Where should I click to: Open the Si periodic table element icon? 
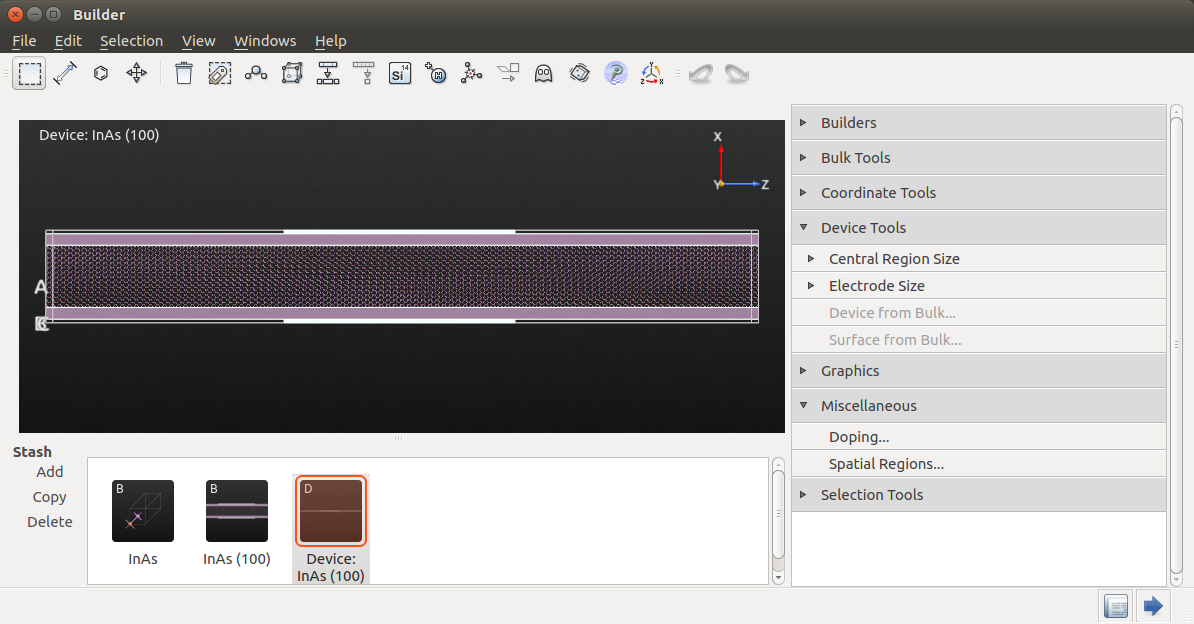(400, 73)
